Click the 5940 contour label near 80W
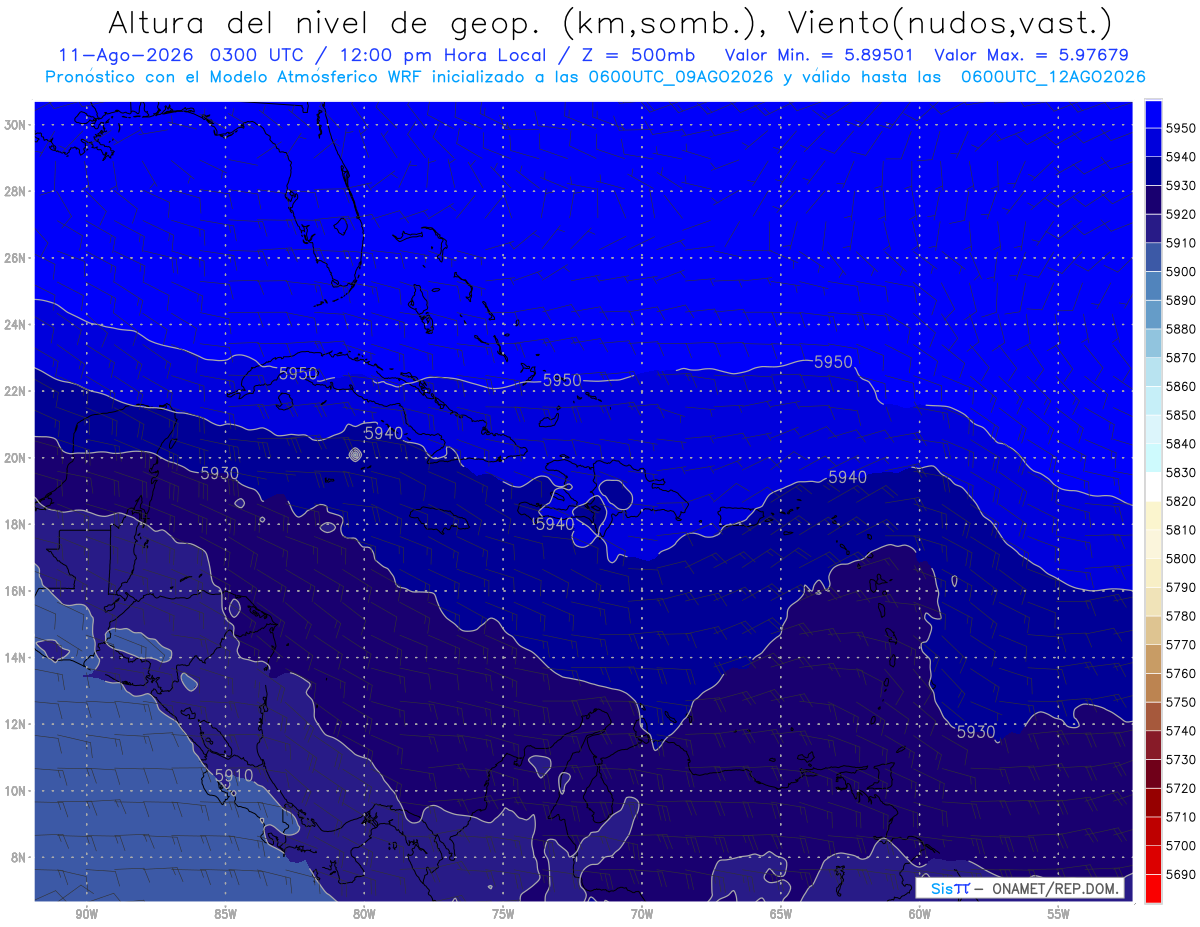This screenshot has width=1200, height=927. click(384, 433)
